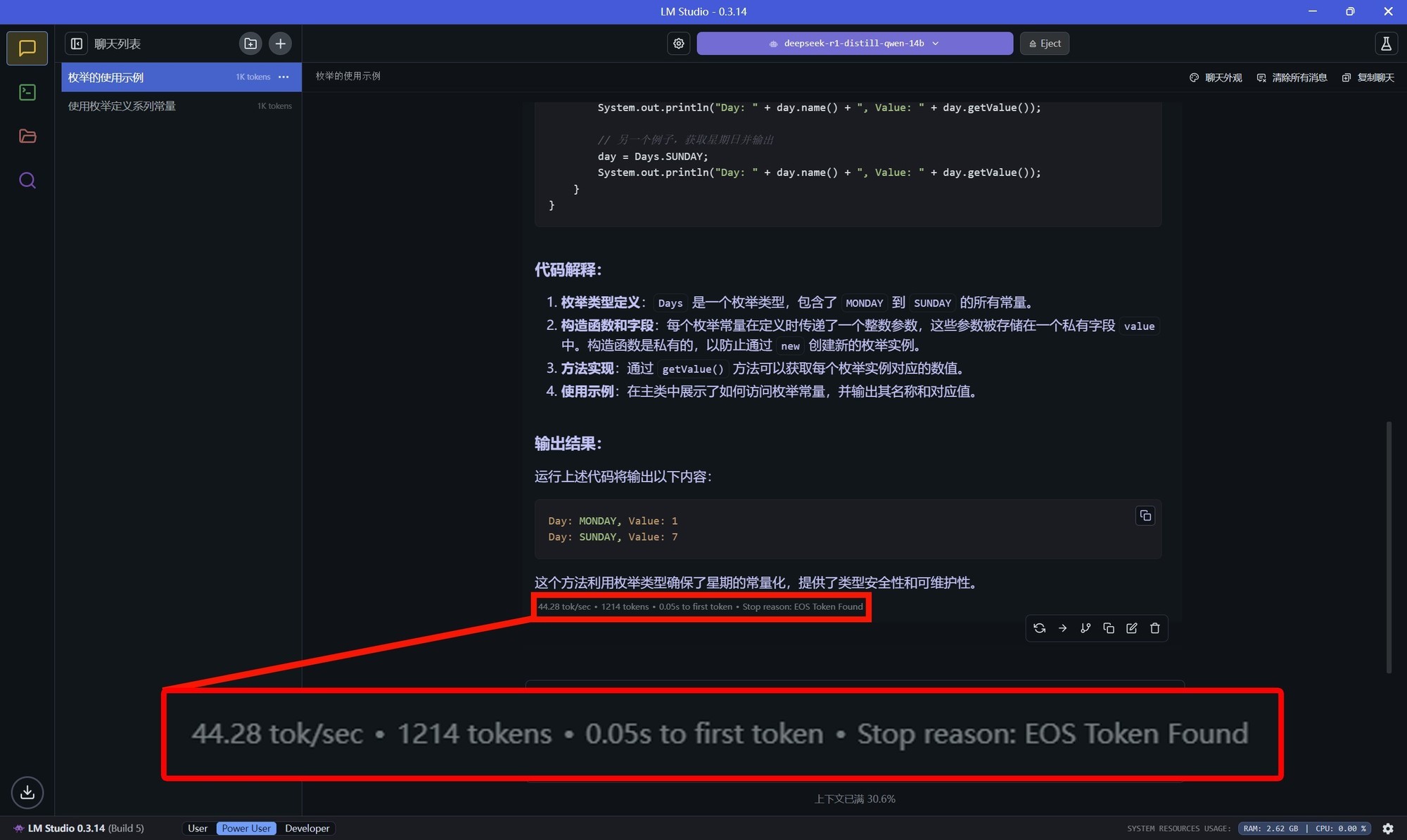Start a new chat with plus button
This screenshot has width=1407, height=840.
coord(280,44)
